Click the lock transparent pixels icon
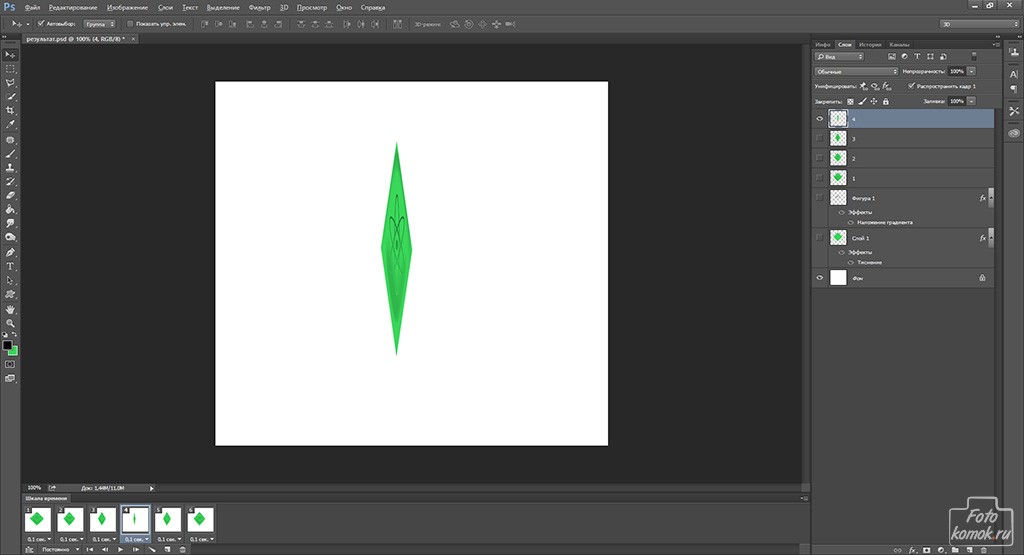Viewport: 1024px width, 555px height. (850, 101)
